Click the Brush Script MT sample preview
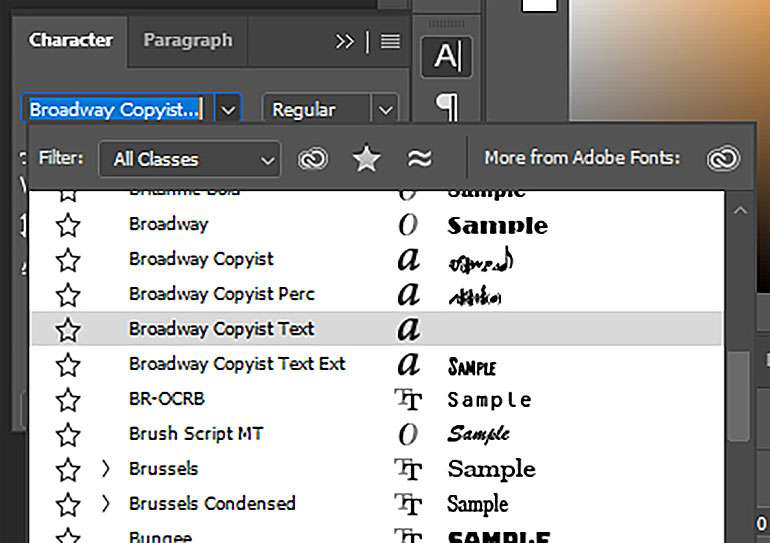 pyautogui.click(x=479, y=434)
